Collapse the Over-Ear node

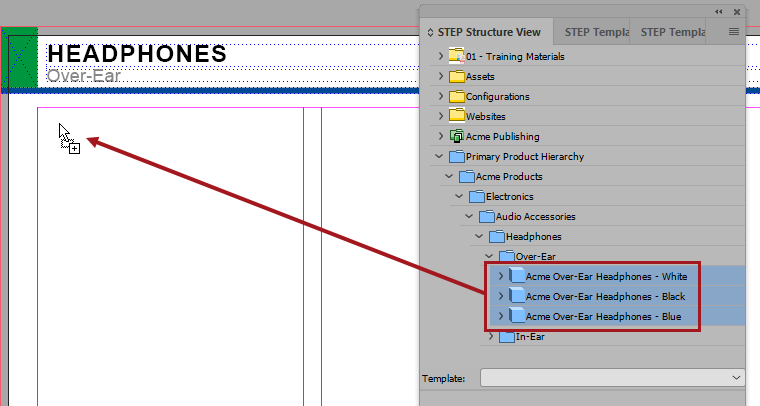(489, 256)
